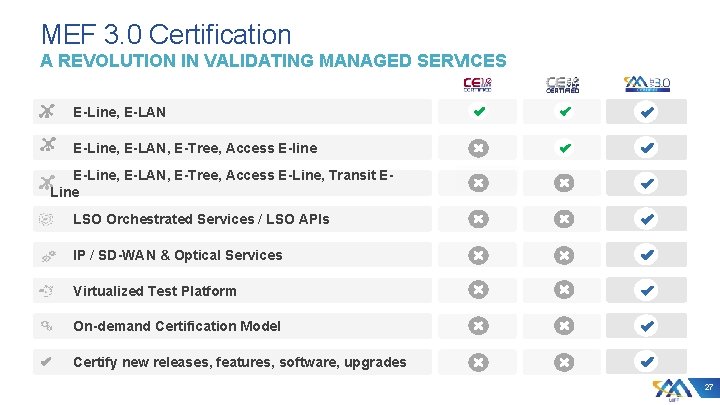Click the CE 2.0 Certified logo
The width and height of the screenshot is (720, 405).
[562, 84]
